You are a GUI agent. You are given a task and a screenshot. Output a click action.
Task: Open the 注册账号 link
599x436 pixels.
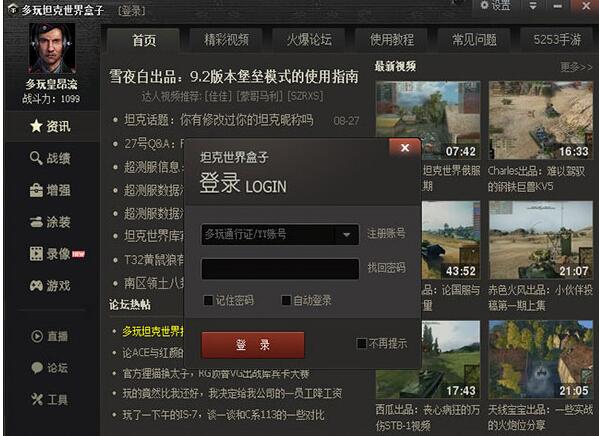(x=386, y=233)
